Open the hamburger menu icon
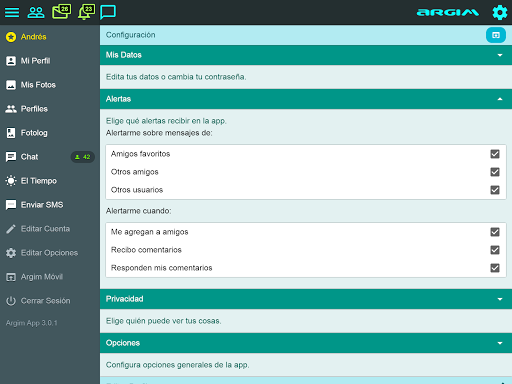This screenshot has width=512, height=384. click(x=12, y=12)
